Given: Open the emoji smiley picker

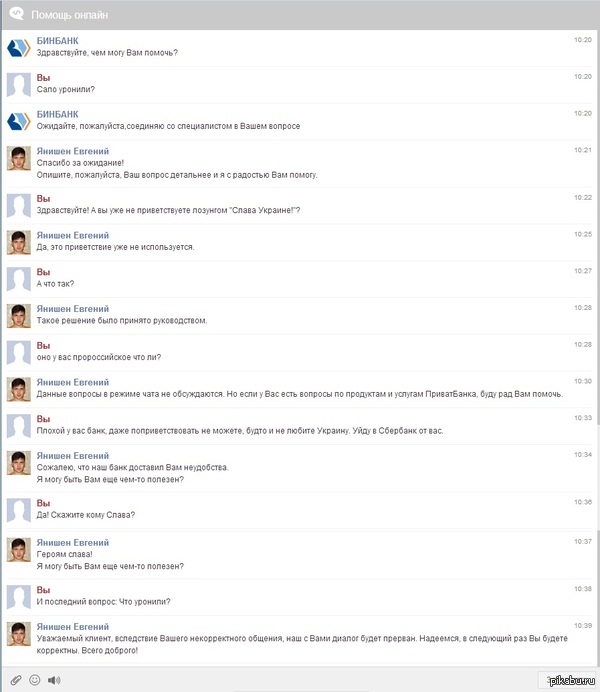Looking at the screenshot, I should point(35,680).
